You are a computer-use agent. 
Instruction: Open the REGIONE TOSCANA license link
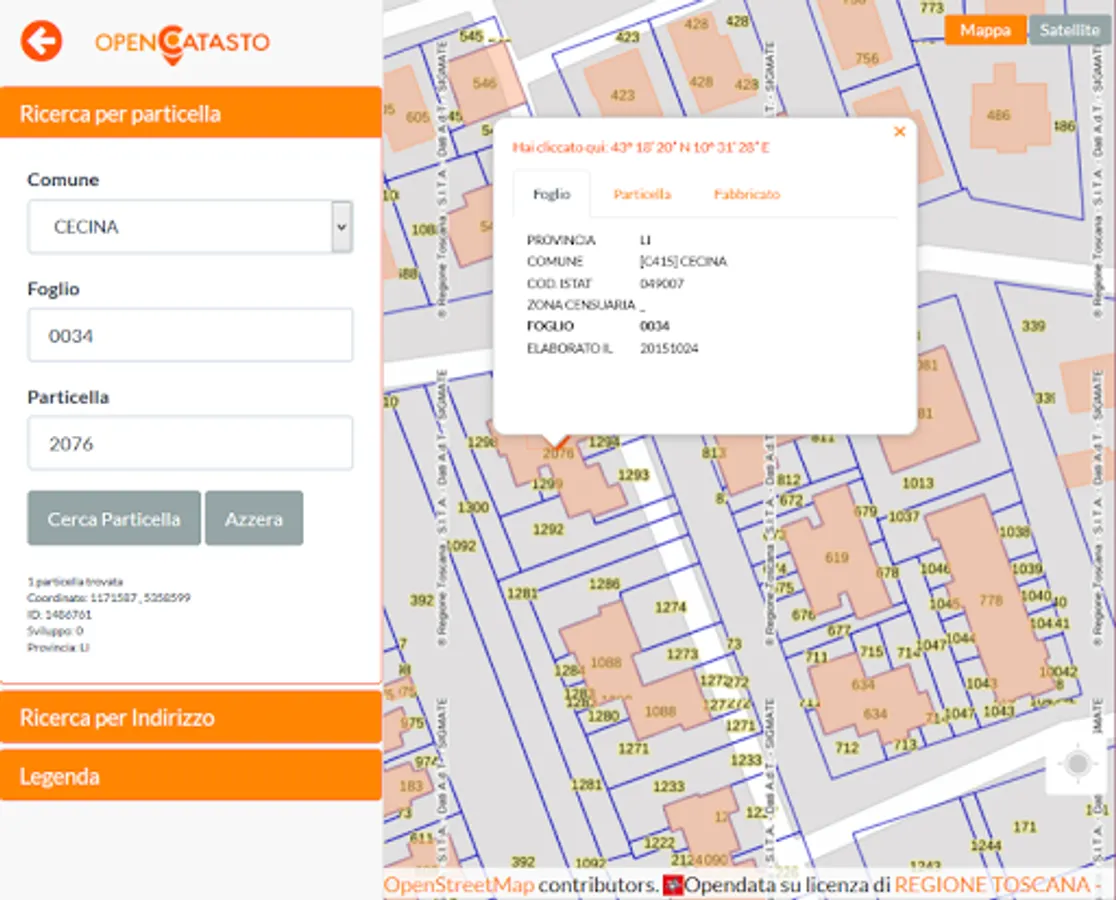coord(991,885)
